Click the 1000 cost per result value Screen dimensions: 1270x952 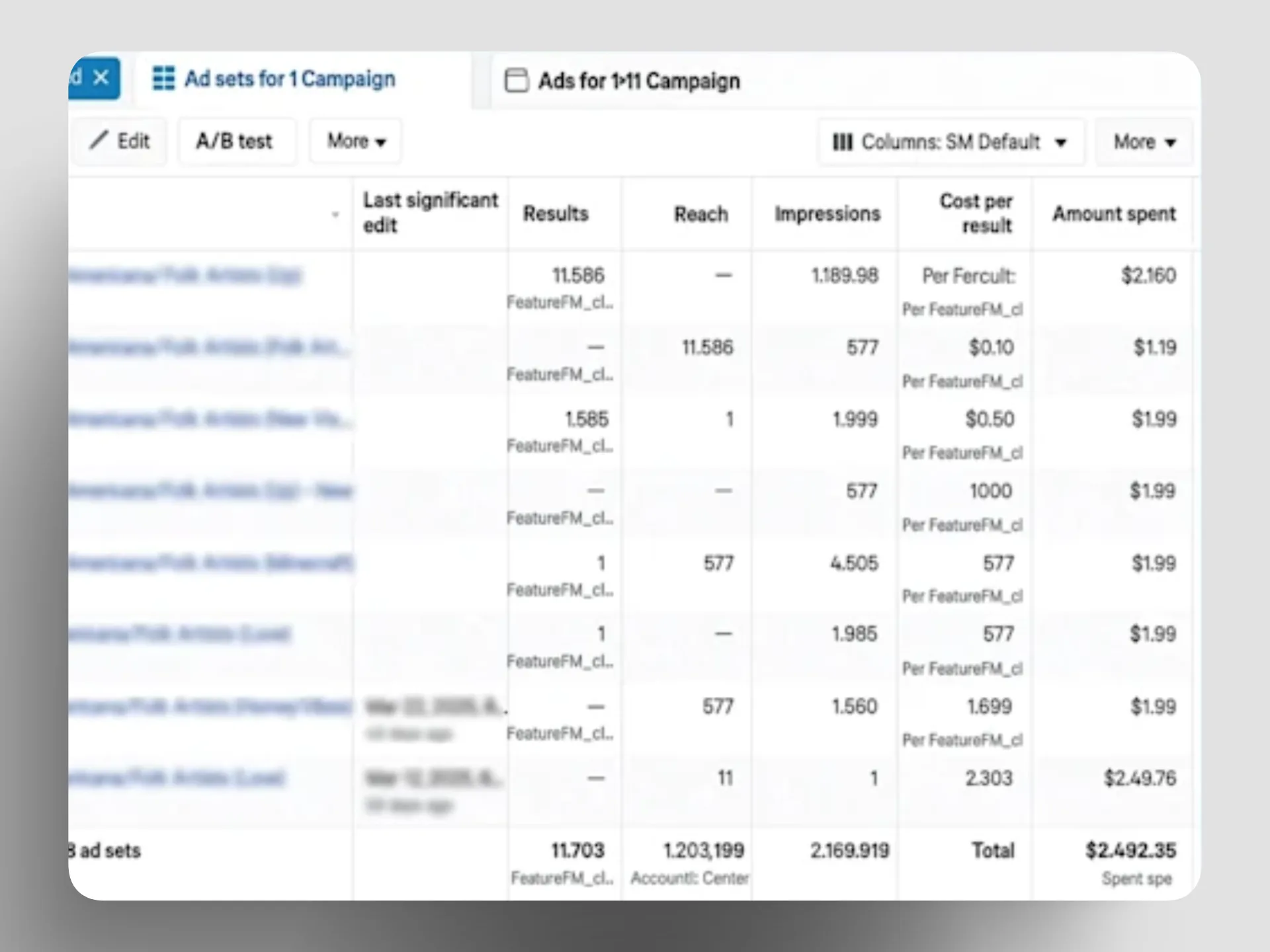(991, 491)
